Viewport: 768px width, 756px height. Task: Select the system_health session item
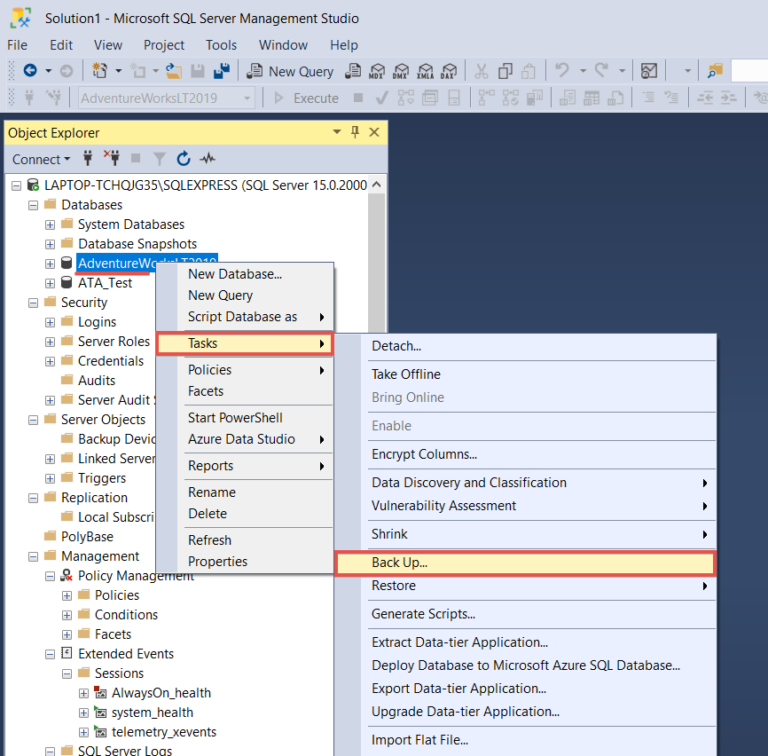[152, 713]
